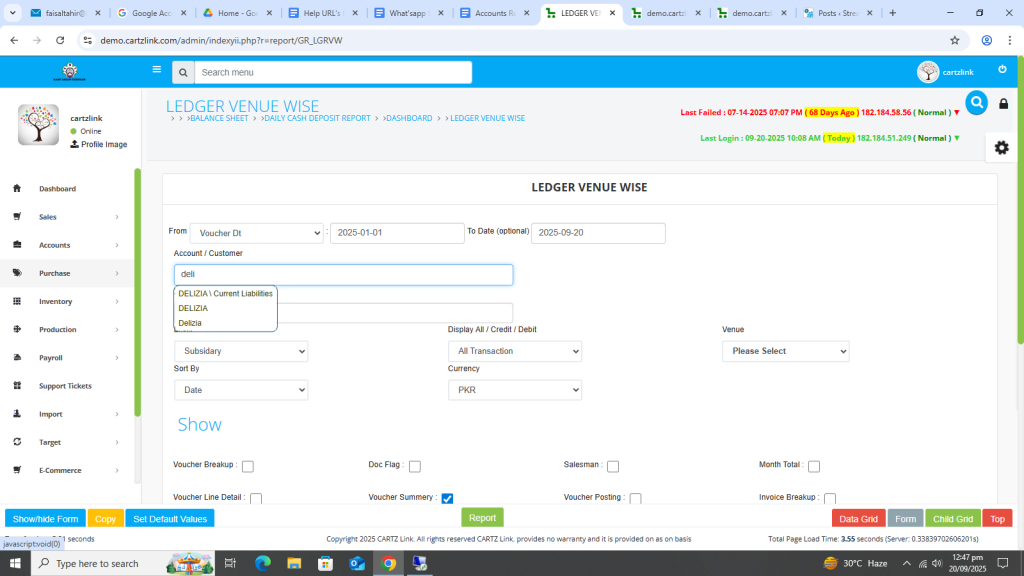Screen dimensions: 1024x576
Task: Click the cartzlink user avatar in header
Action: point(927,72)
